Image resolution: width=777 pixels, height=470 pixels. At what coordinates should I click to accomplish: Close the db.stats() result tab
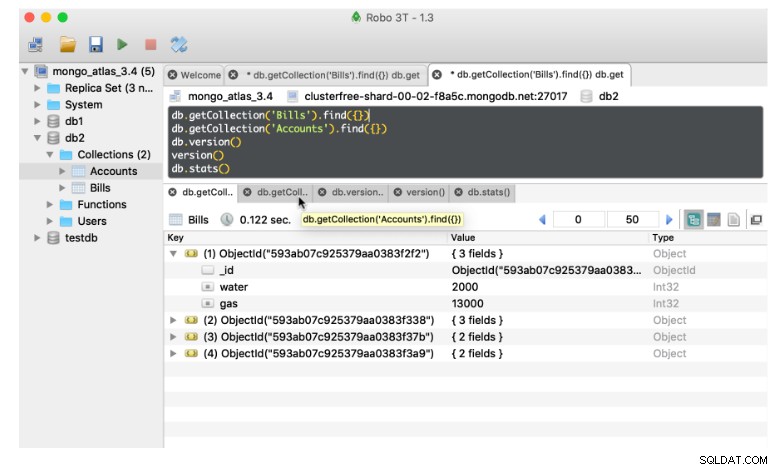click(458, 192)
